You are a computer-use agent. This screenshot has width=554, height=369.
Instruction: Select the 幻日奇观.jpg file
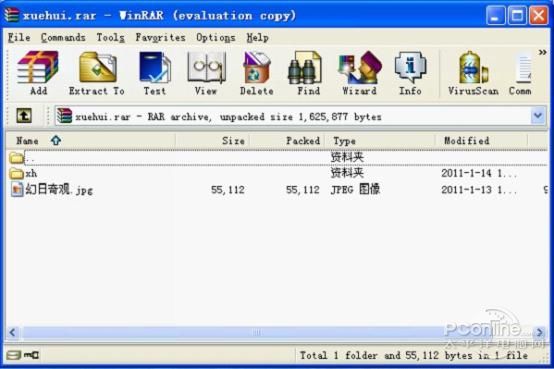[x=52, y=190]
